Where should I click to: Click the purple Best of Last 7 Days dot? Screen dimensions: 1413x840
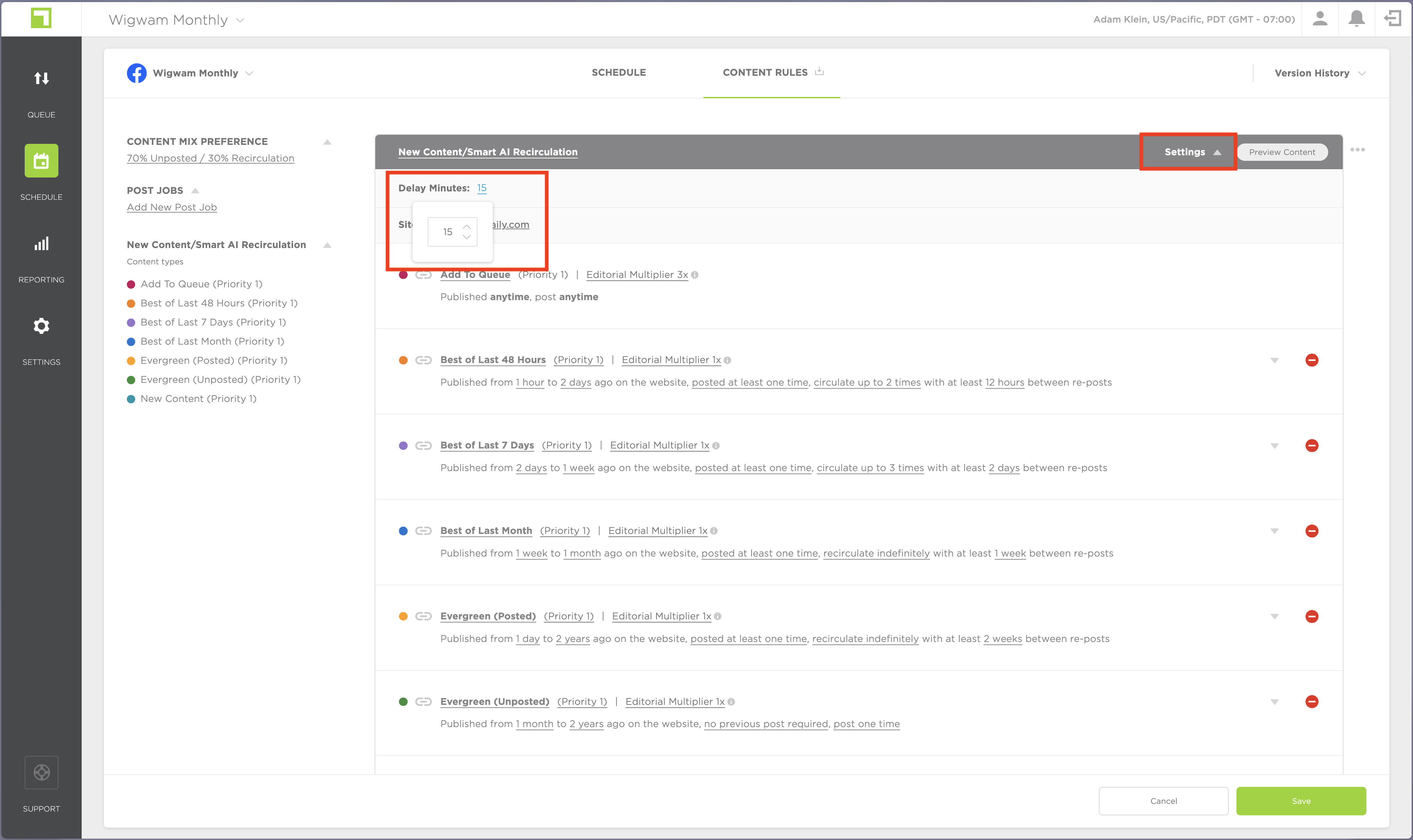pyautogui.click(x=403, y=445)
